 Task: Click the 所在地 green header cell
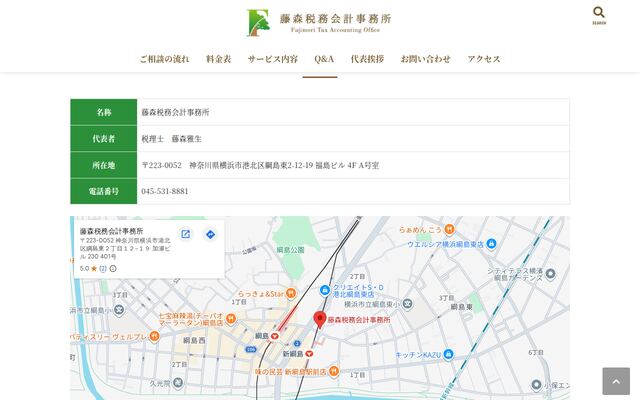pyautogui.click(x=104, y=165)
